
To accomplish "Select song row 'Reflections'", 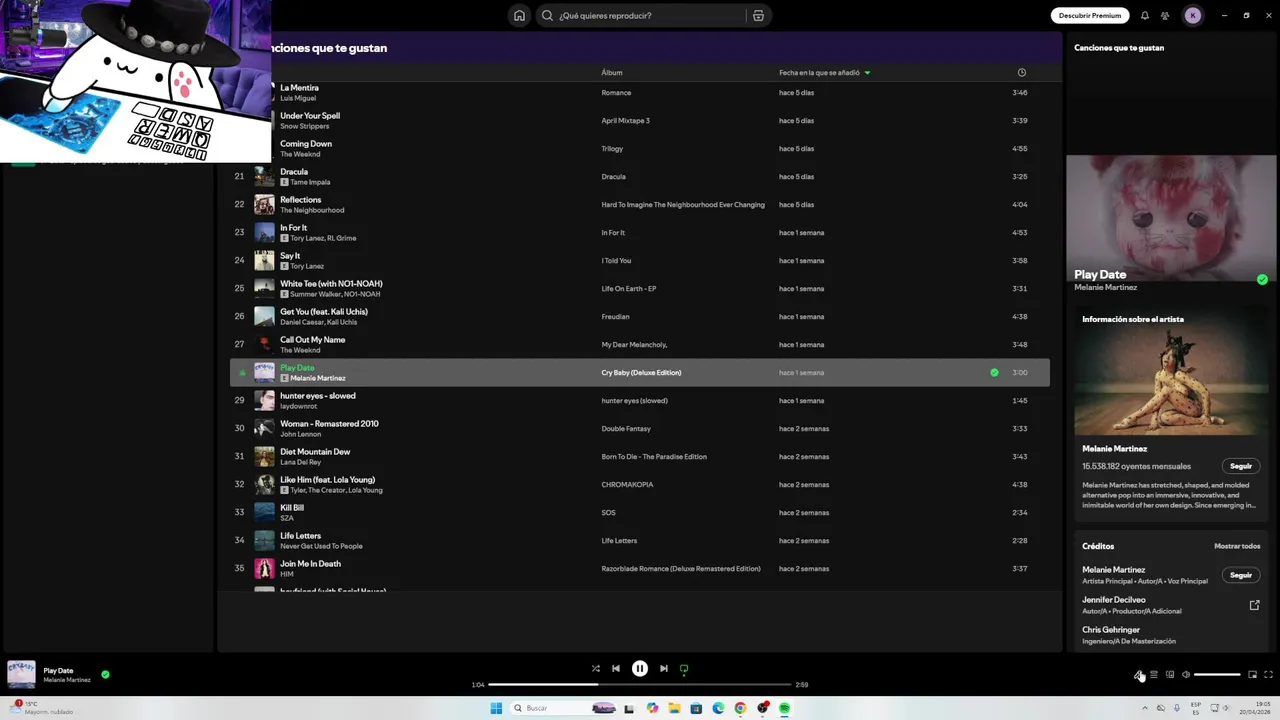I will (x=640, y=204).
